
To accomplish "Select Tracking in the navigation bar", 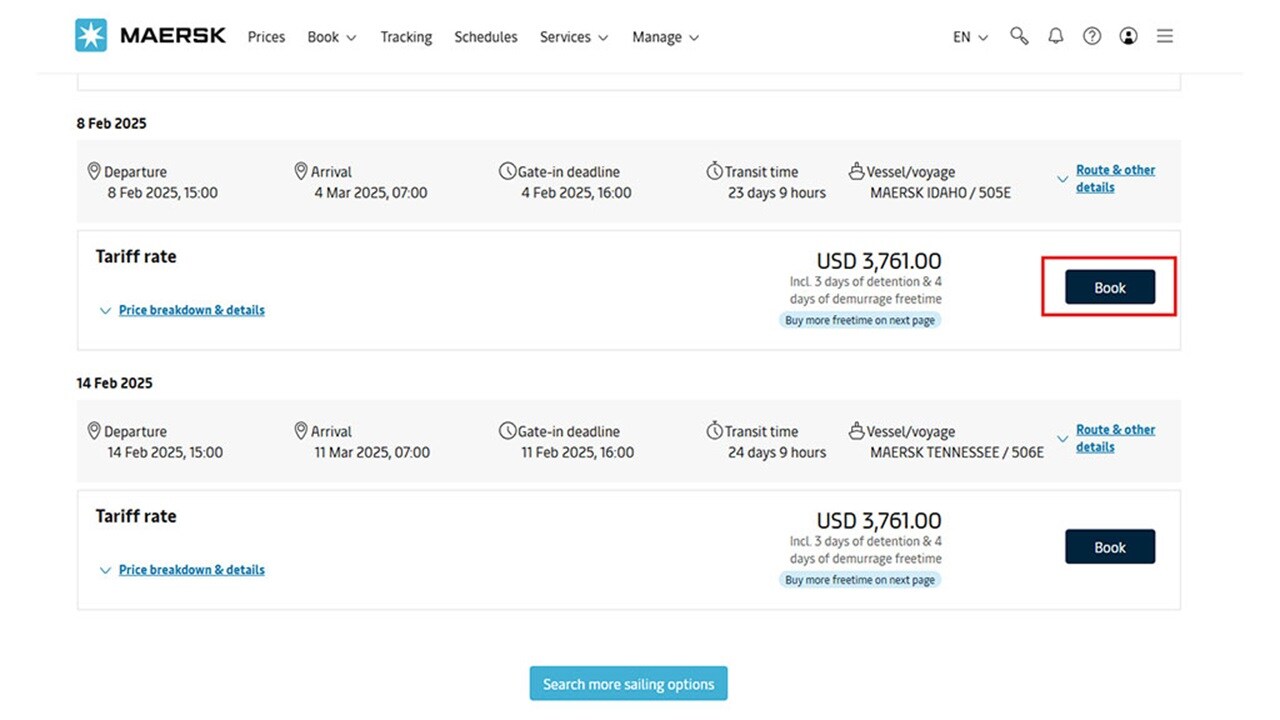I will pyautogui.click(x=406, y=37).
